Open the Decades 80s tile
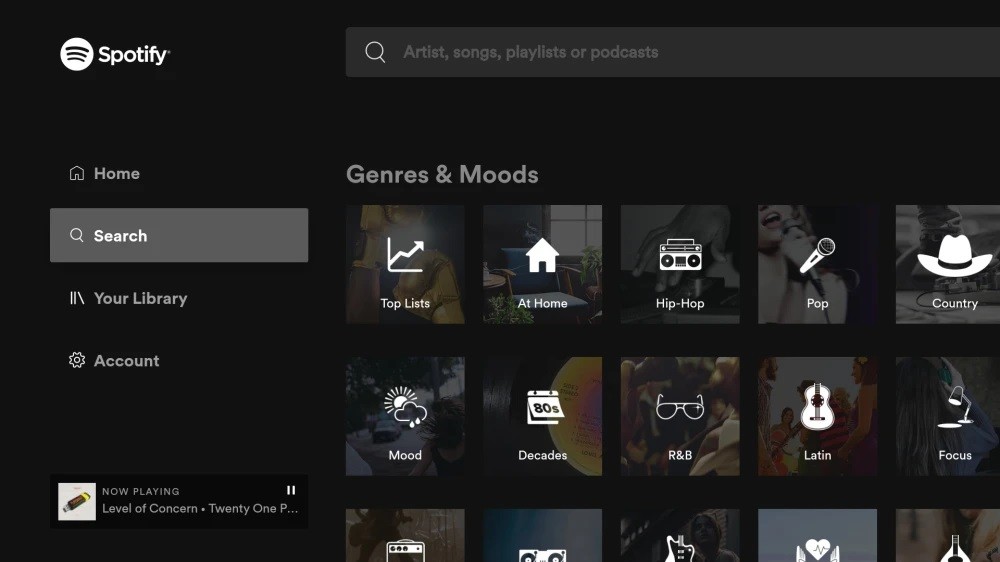Image resolution: width=1000 pixels, height=562 pixels. pos(542,416)
